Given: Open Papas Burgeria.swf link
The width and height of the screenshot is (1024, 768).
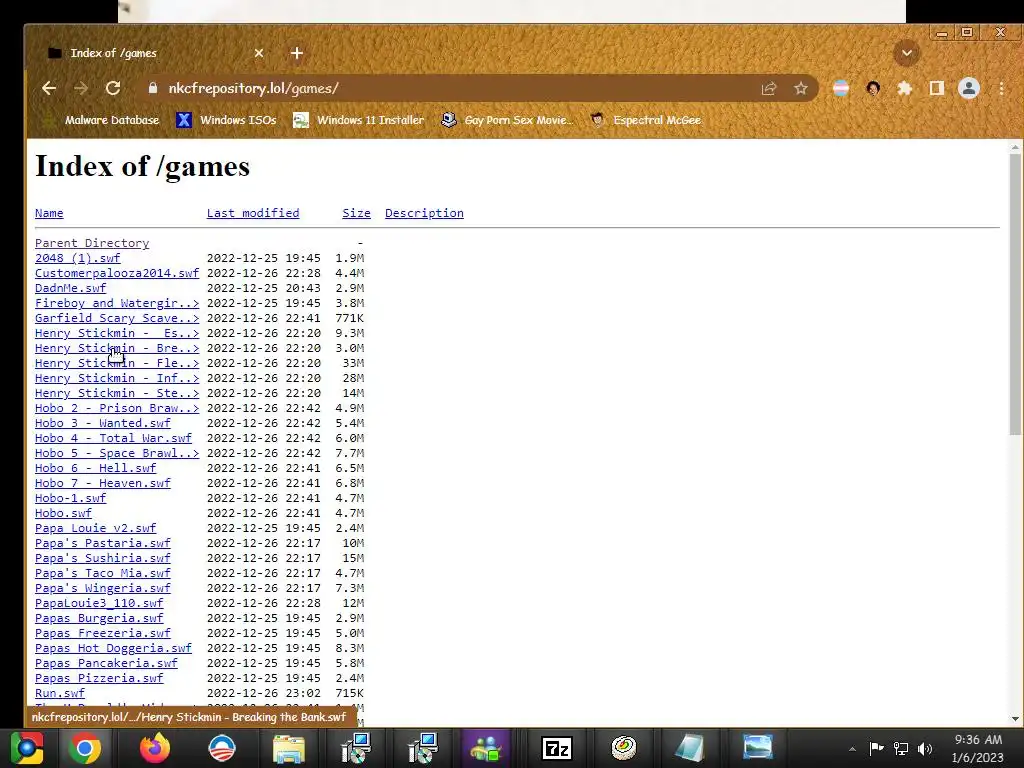Looking at the screenshot, I should point(99,618).
